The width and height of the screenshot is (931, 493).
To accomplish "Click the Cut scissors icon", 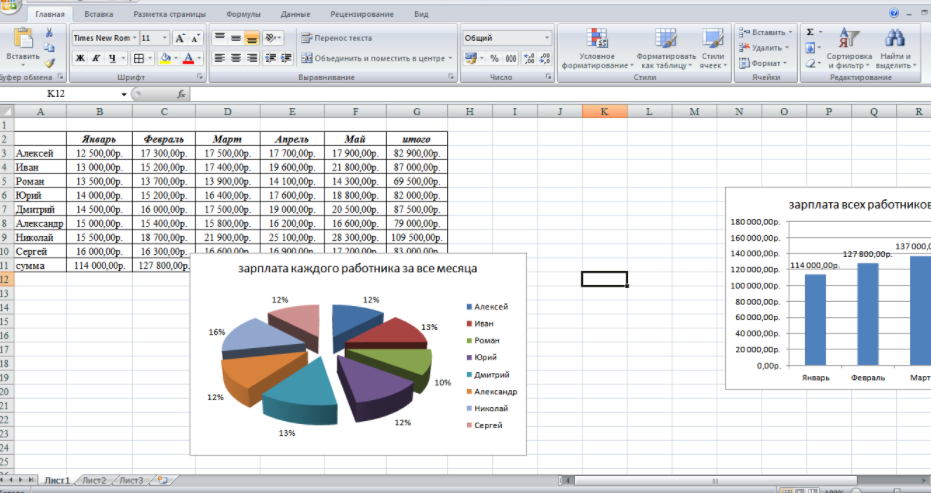I will coord(48,33).
